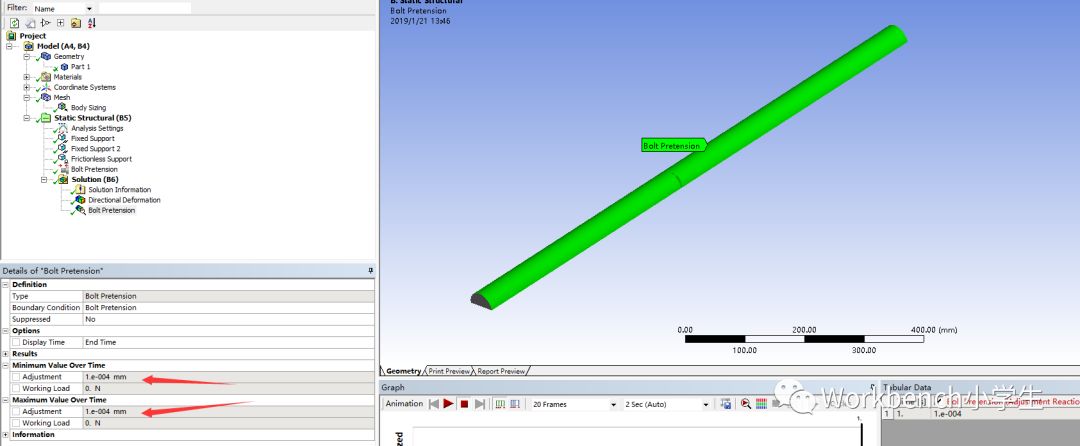Click the animation zoom/magnifier icon

point(745,404)
